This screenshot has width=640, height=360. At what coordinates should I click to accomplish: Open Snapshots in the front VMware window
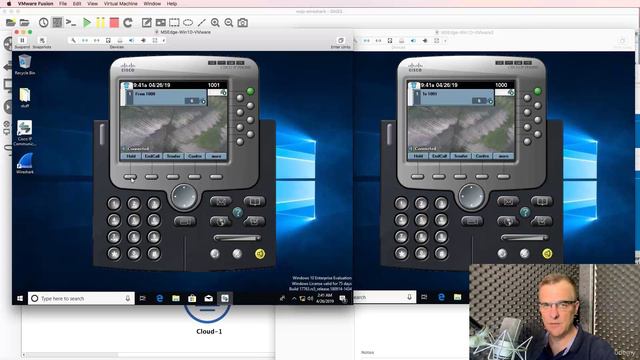pos(42,42)
